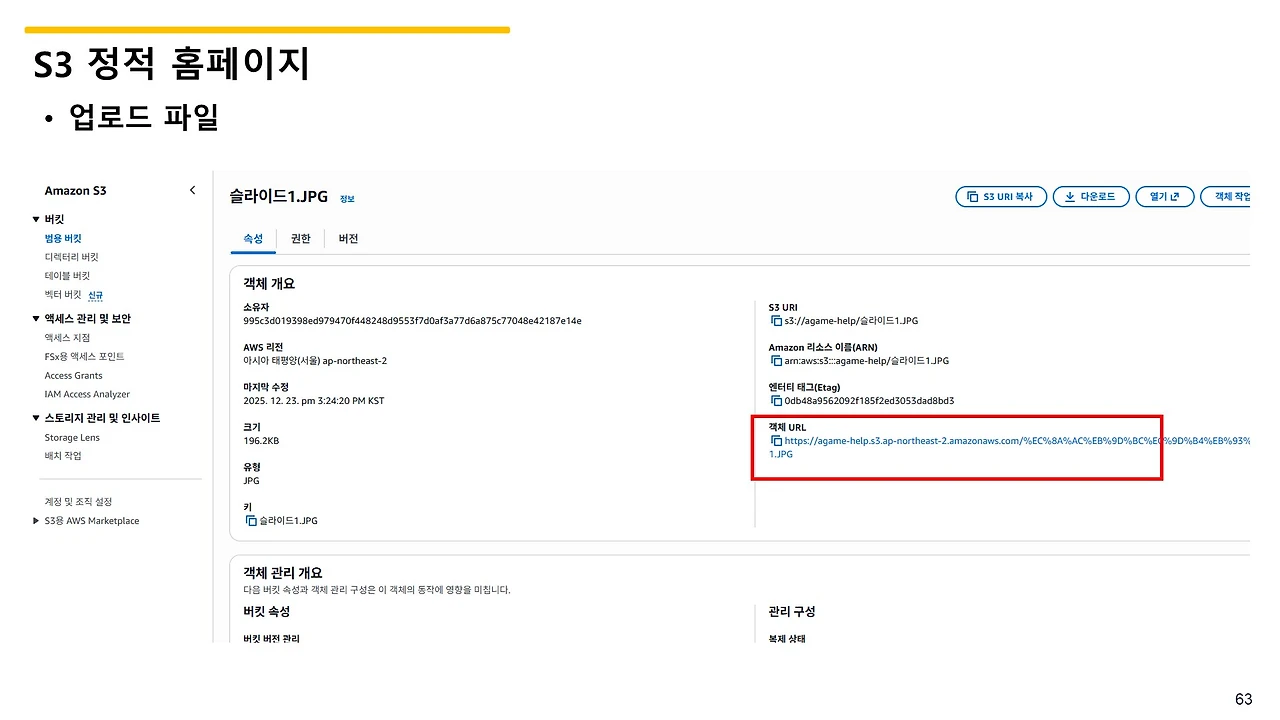
Task: Open FSx용 액세스 포인트 in the sidebar
Action: click(x=84, y=357)
